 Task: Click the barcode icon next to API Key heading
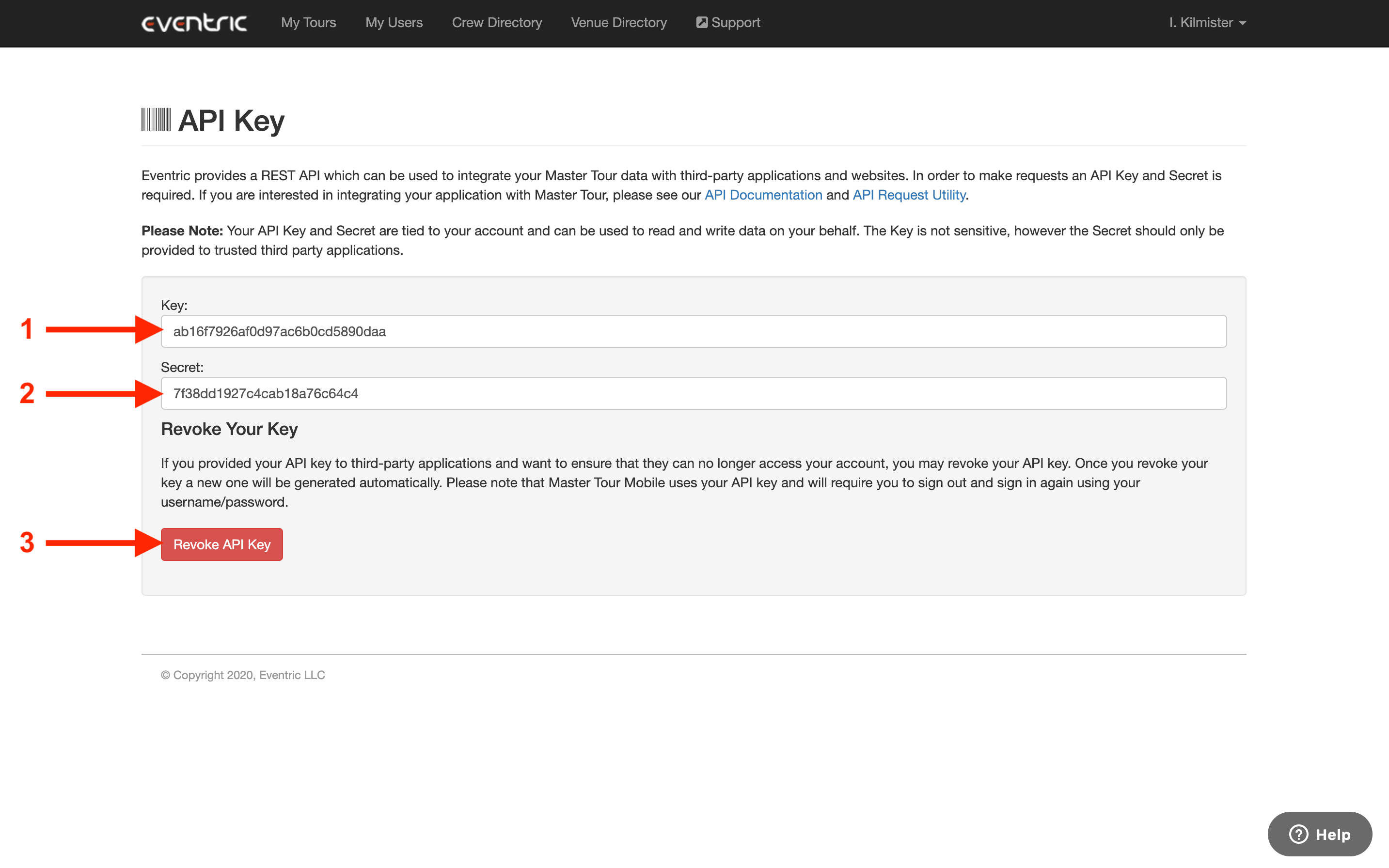pyautogui.click(x=156, y=120)
